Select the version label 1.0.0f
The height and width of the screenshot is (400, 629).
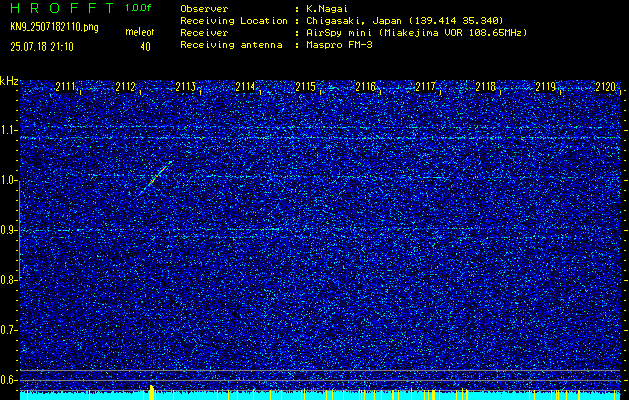point(138,8)
